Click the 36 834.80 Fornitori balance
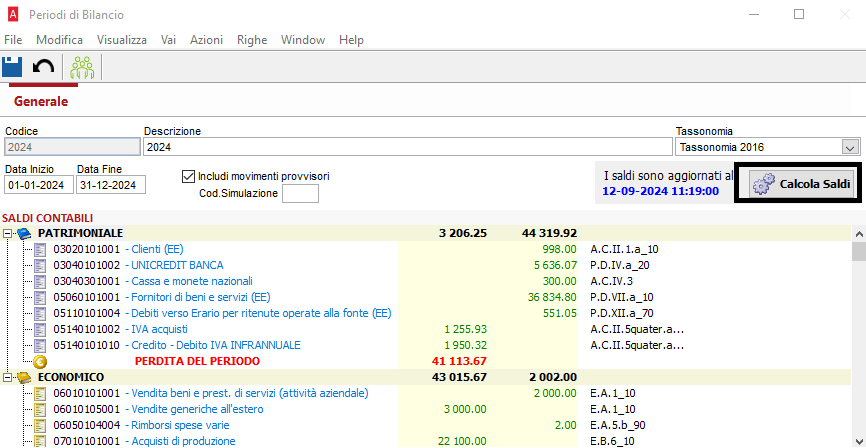 click(x=552, y=297)
